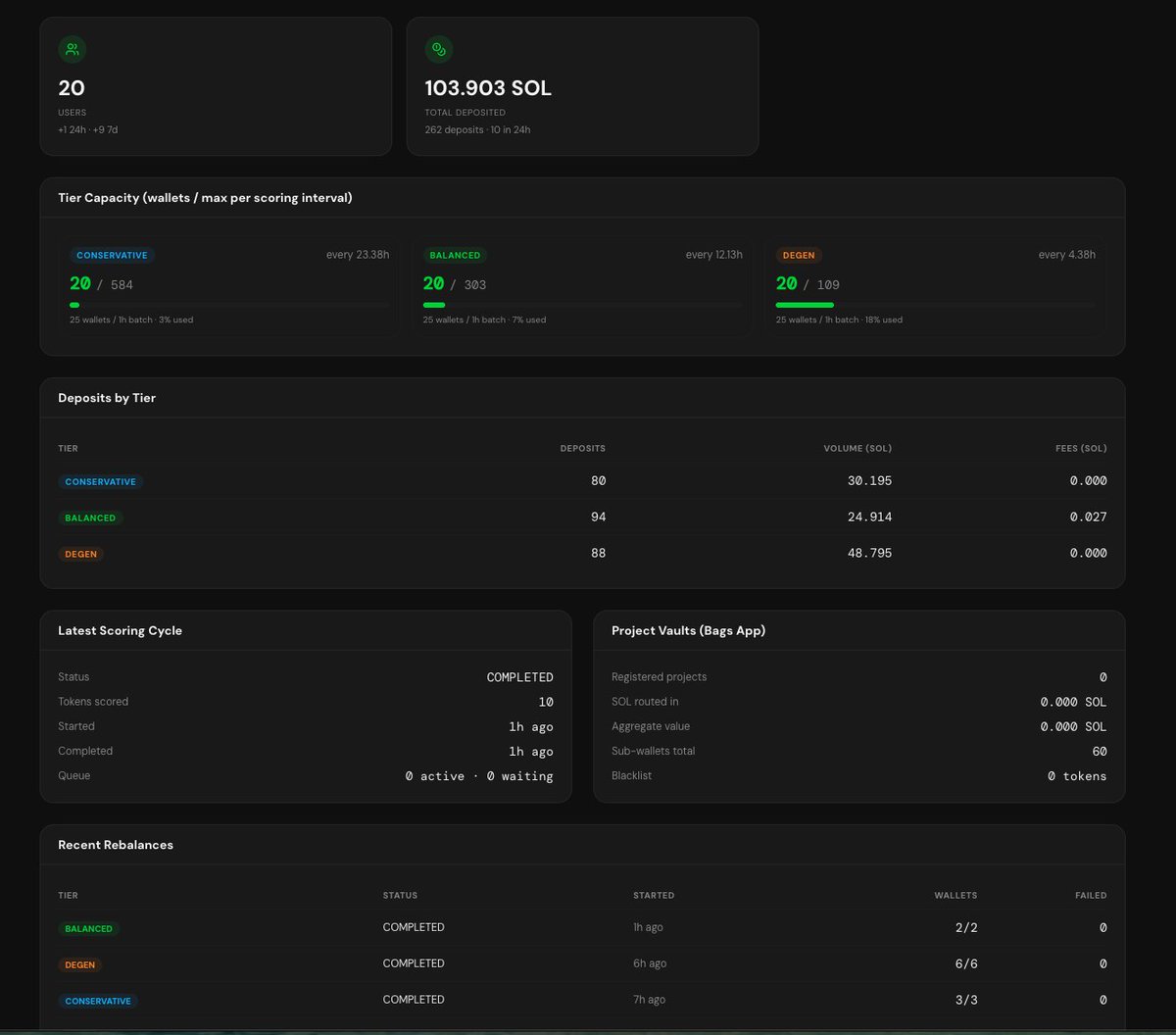Click the Deposits by Tier heading
The width and height of the screenshot is (1176, 1035).
pyautogui.click(x=107, y=398)
